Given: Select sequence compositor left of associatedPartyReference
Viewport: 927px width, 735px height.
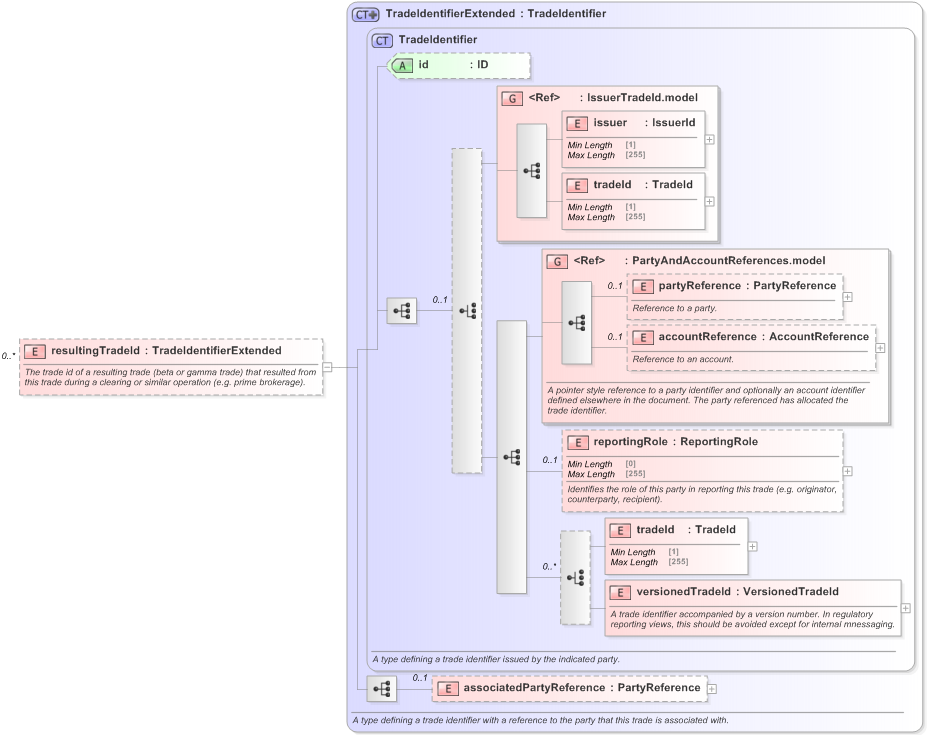Looking at the screenshot, I should 382,689.
